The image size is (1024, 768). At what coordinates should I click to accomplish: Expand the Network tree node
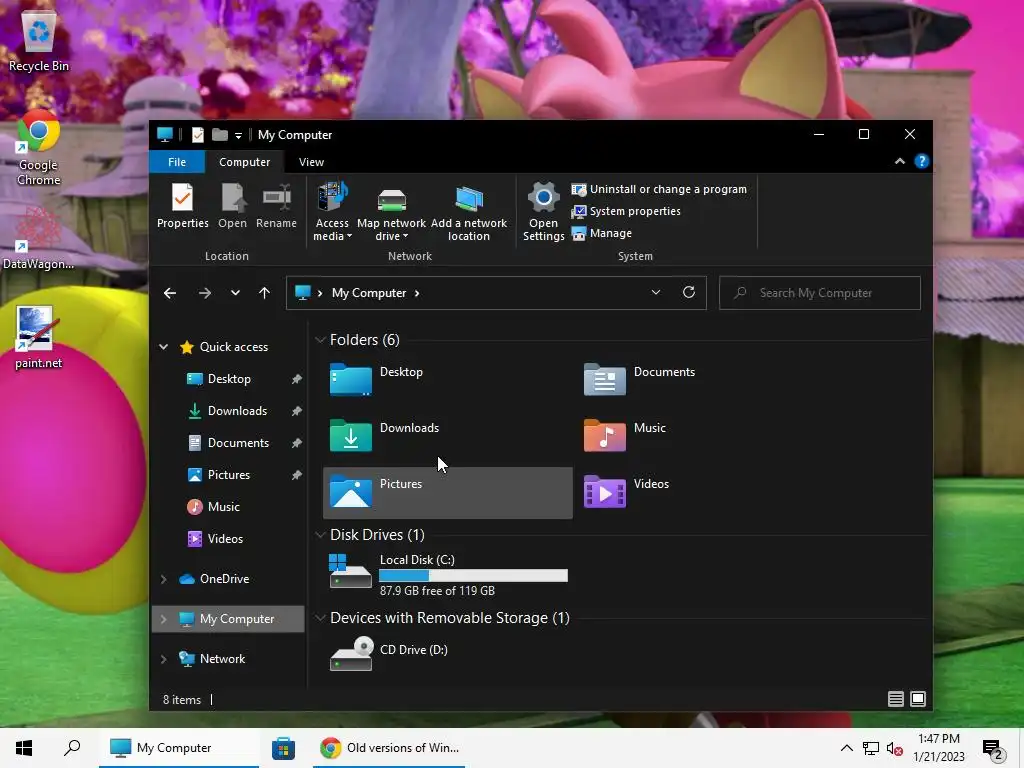tap(163, 659)
